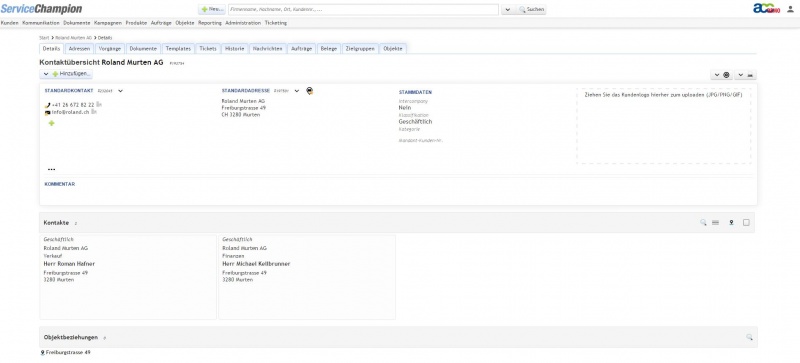800x363 pixels.
Task: Add contact detail via green plus icon
Action: [52, 123]
